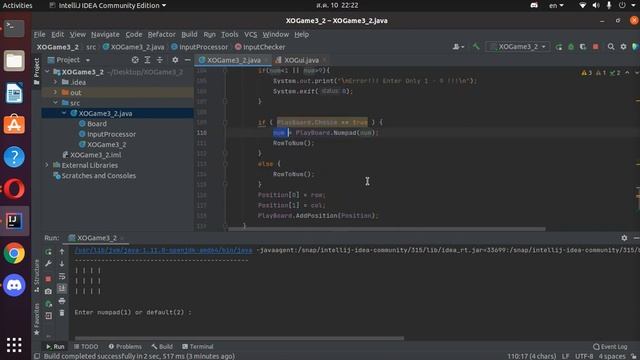640x360 pixels.
Task: Toggle Favorites side tool window tab
Action: point(36,319)
